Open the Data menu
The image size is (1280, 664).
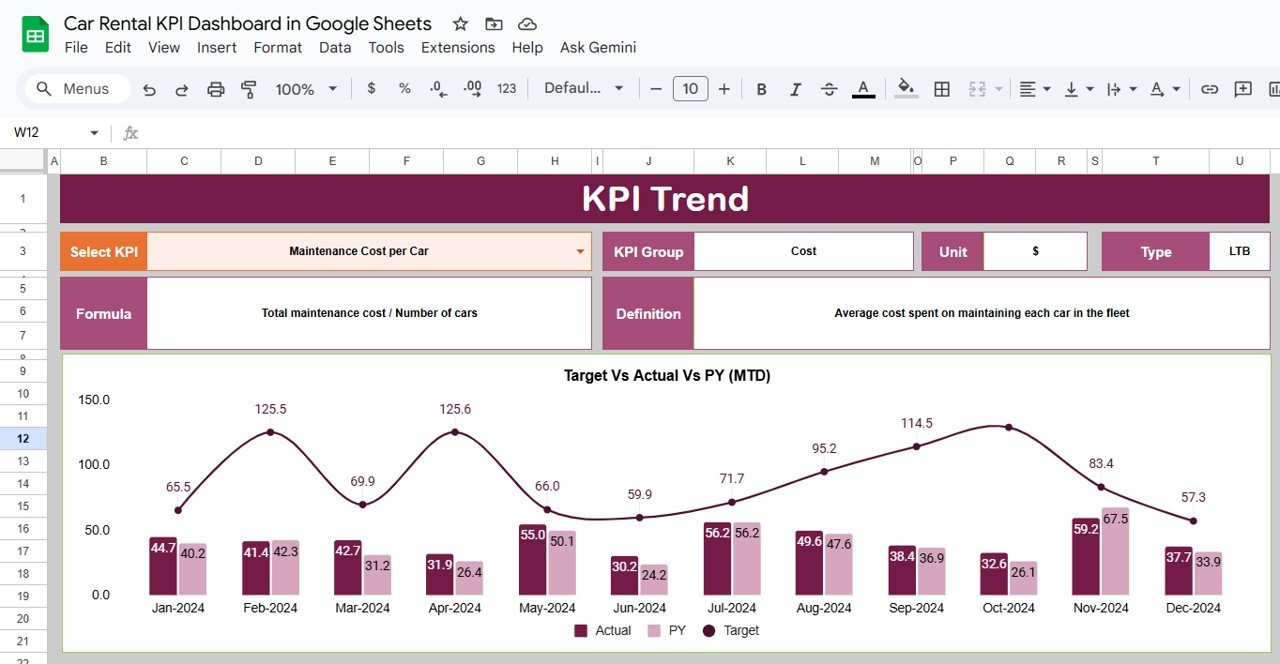[x=335, y=47]
